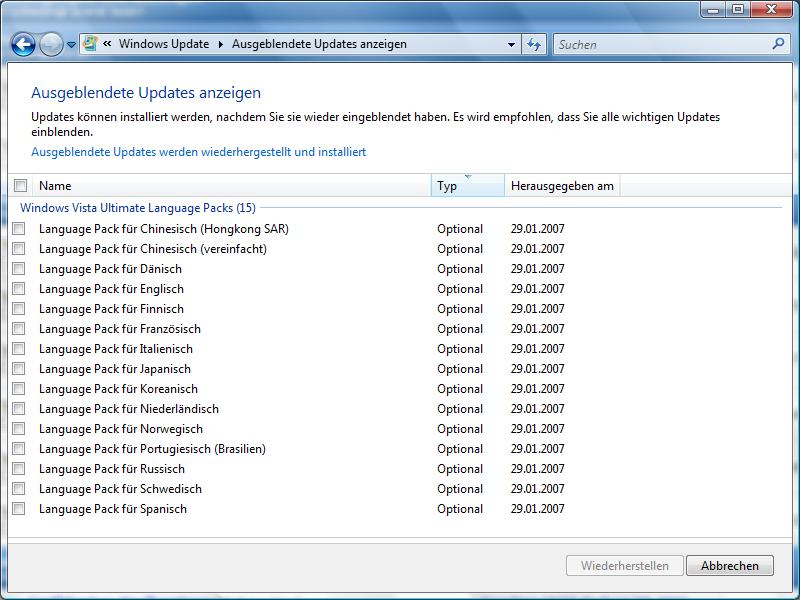
Task: Check the Finnisch language pack checkbox
Action: pos(19,309)
